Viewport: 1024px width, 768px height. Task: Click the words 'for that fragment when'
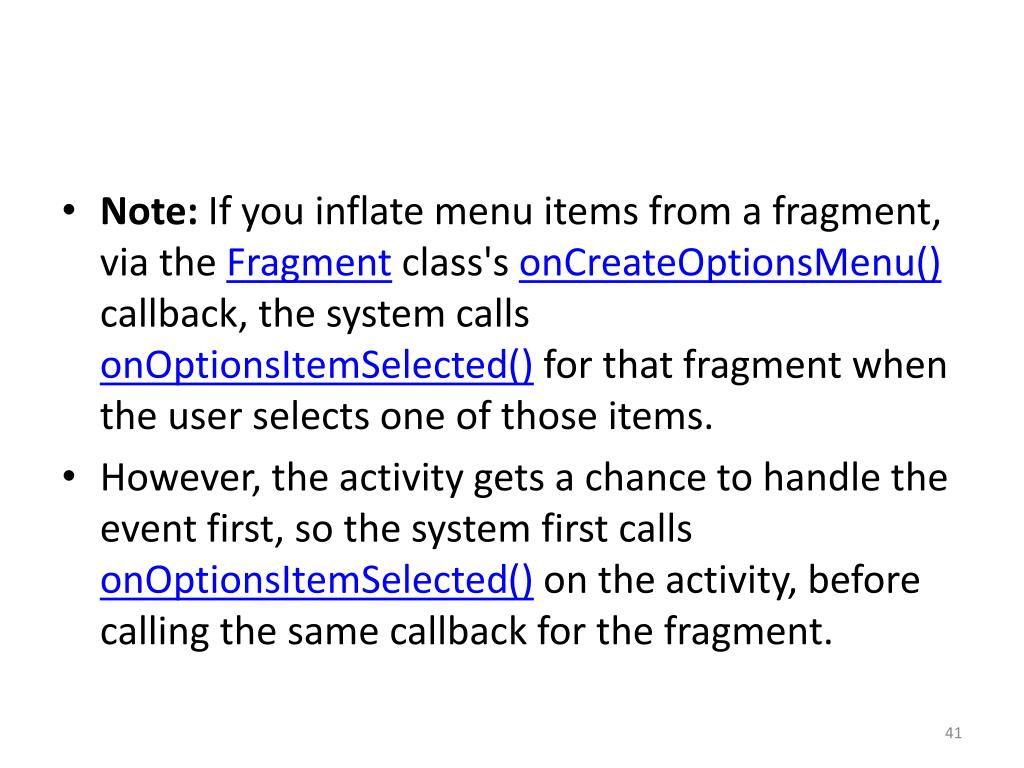745,366
